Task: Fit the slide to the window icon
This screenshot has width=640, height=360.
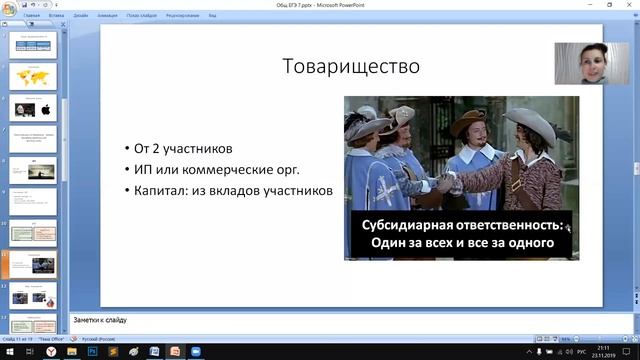Action: pos(634,339)
